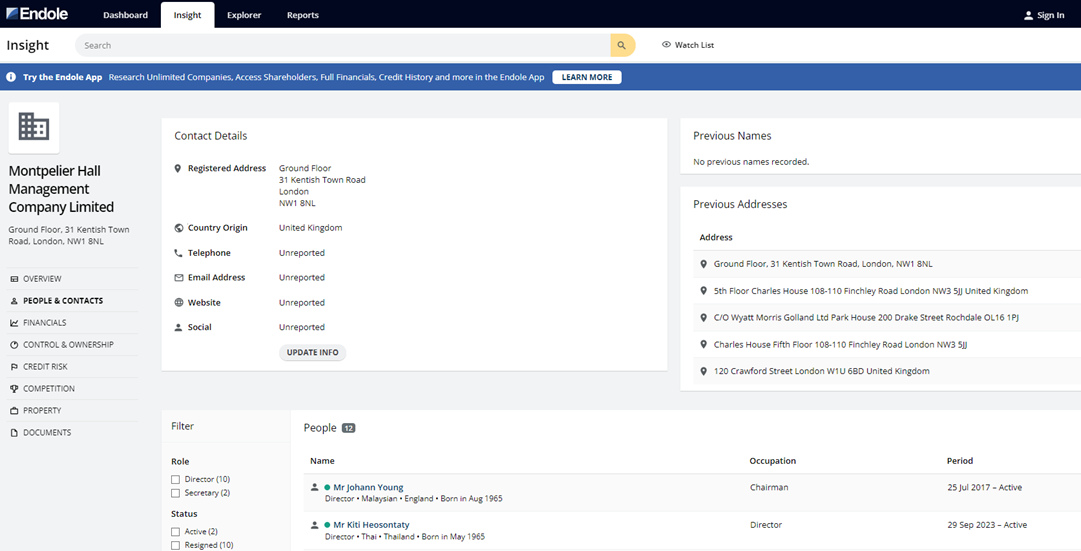This screenshot has width=1081, height=551.
Task: Click the yellow search magnifier button
Action: point(622,45)
